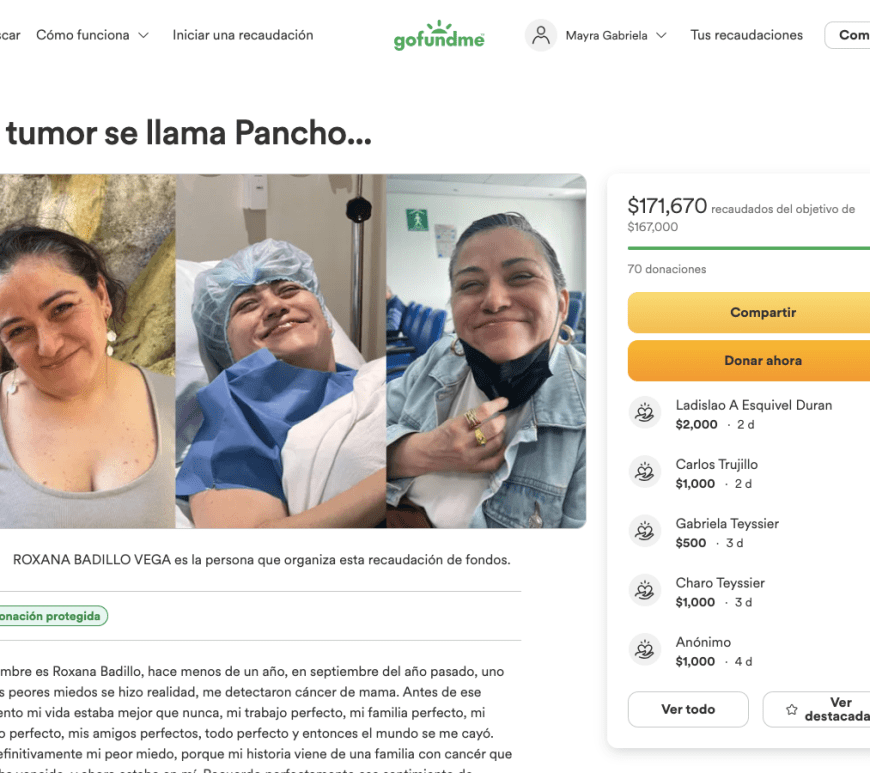
Task: Go to Tus recaudaciones
Action: click(x=746, y=35)
